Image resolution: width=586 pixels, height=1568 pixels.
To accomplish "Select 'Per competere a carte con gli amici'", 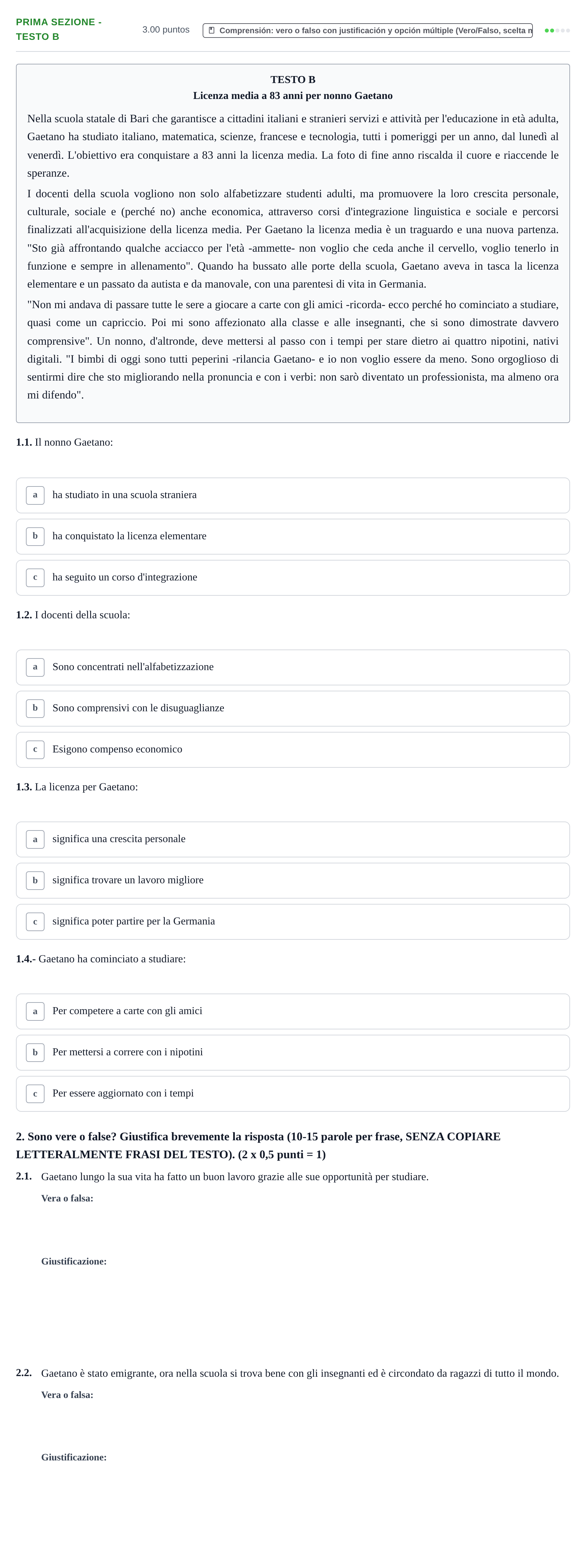I will [292, 1011].
